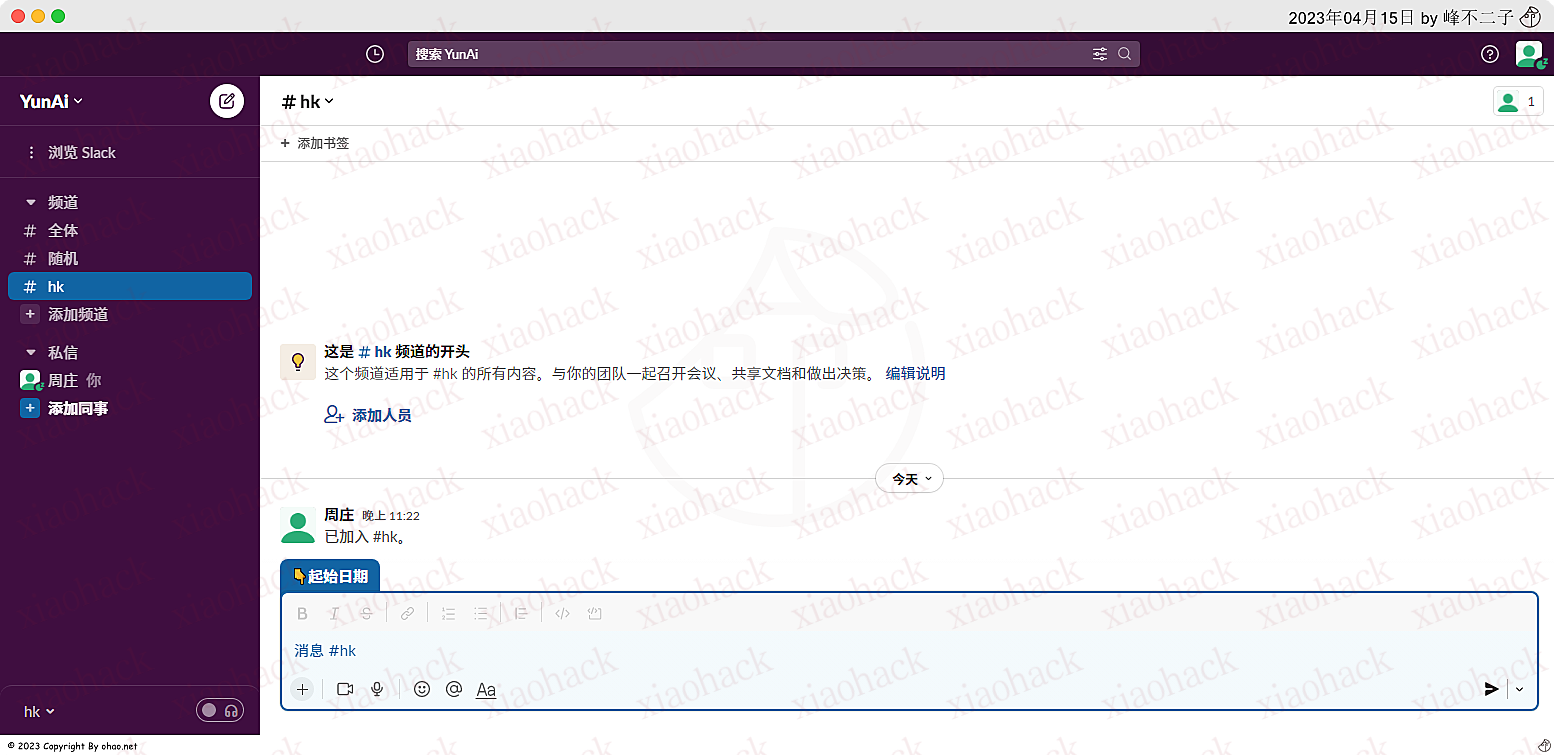Click the plus icon next to 添加频道
1554x755 pixels.
click(x=30, y=314)
